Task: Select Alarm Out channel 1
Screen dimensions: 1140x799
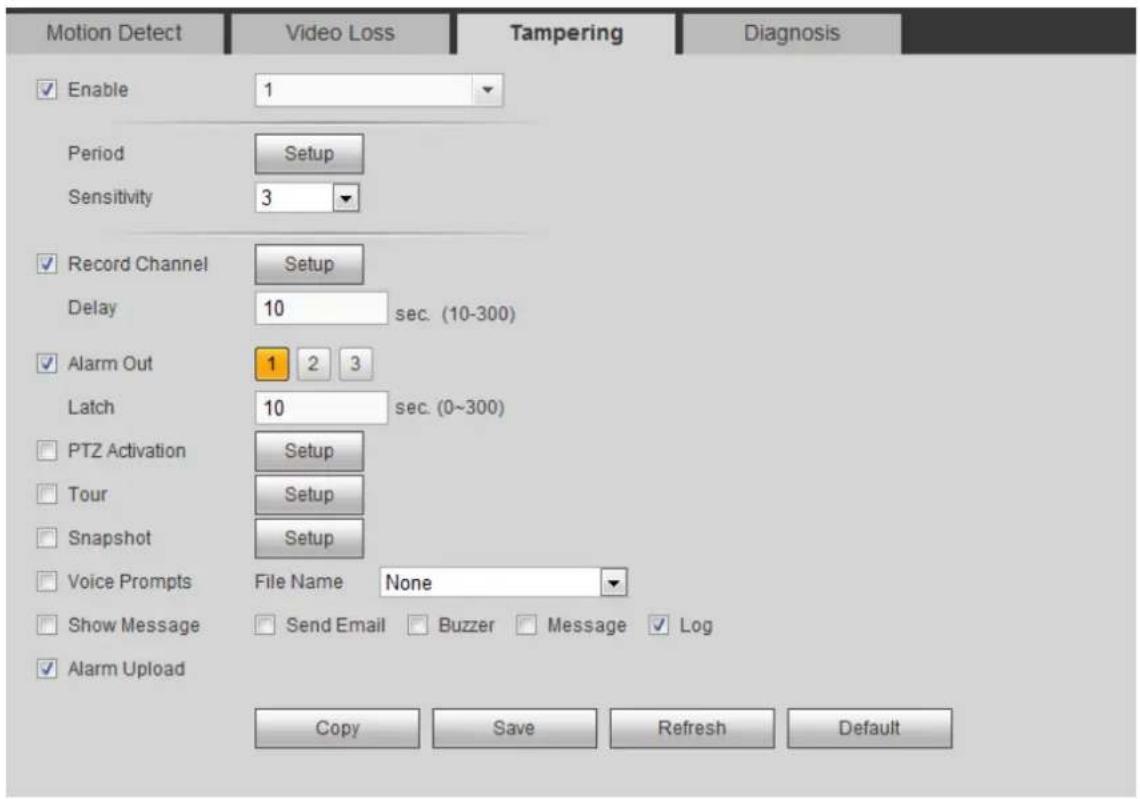Action: tap(272, 364)
